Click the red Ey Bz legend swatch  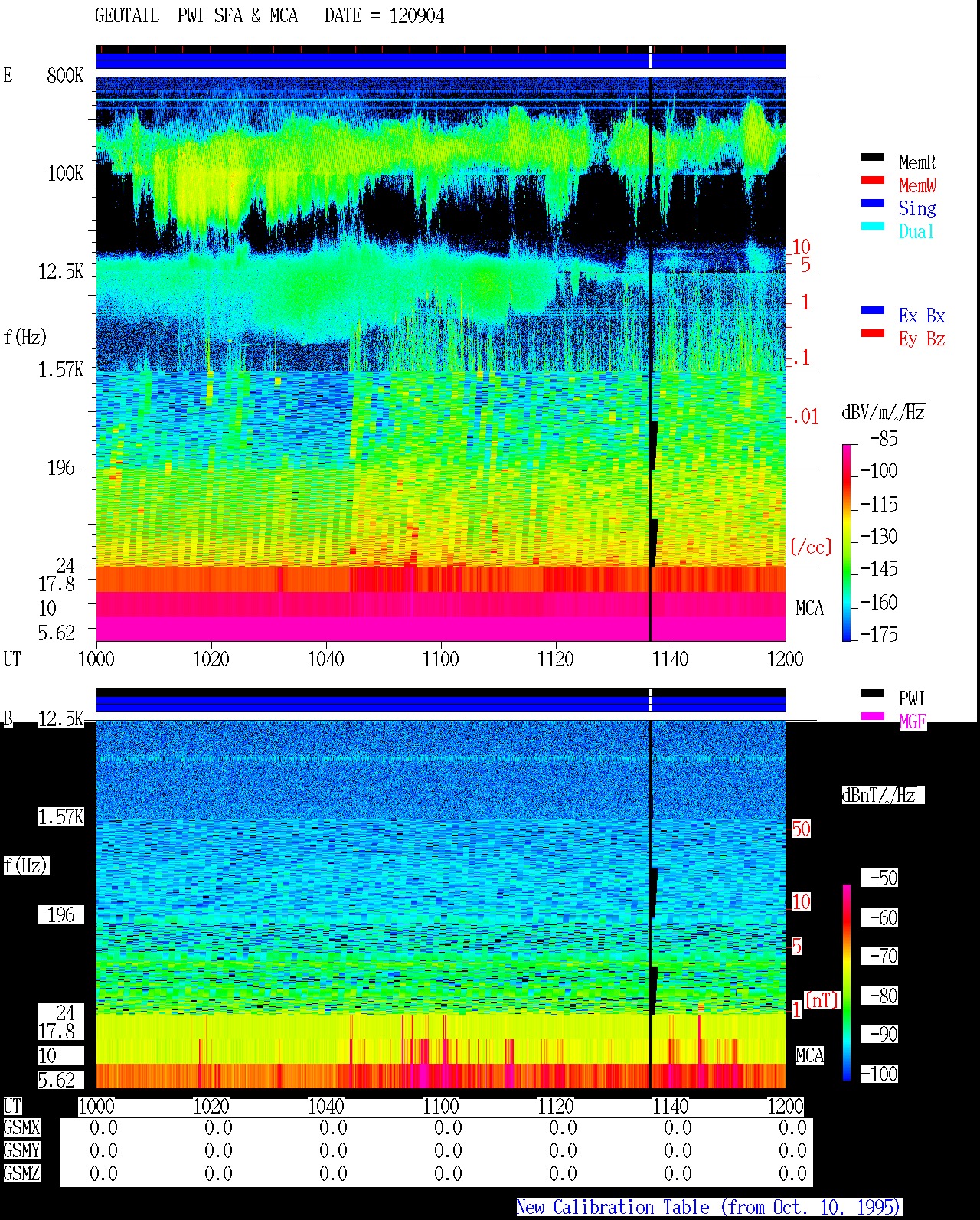[x=873, y=334]
